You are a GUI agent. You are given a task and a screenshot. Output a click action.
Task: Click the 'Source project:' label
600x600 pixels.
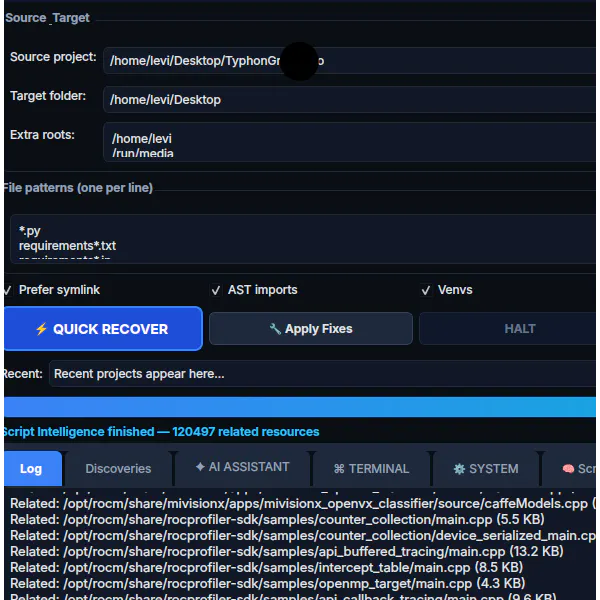tap(53, 57)
